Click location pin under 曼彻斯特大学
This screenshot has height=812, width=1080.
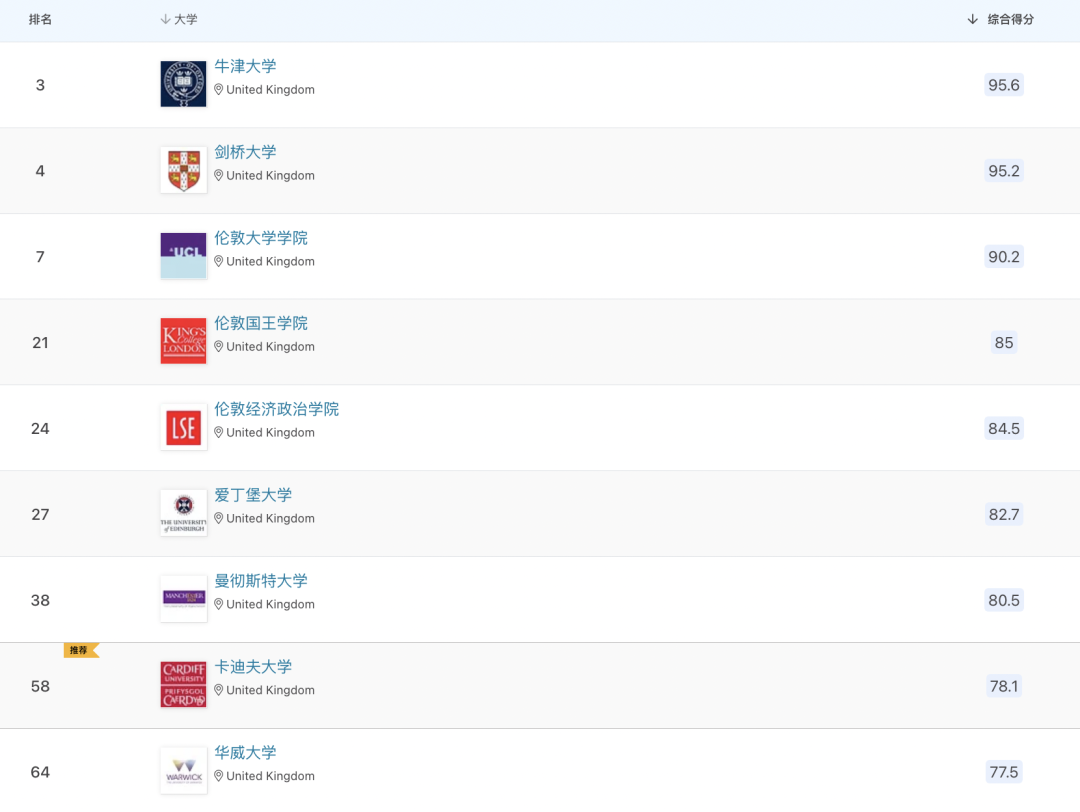click(x=218, y=604)
